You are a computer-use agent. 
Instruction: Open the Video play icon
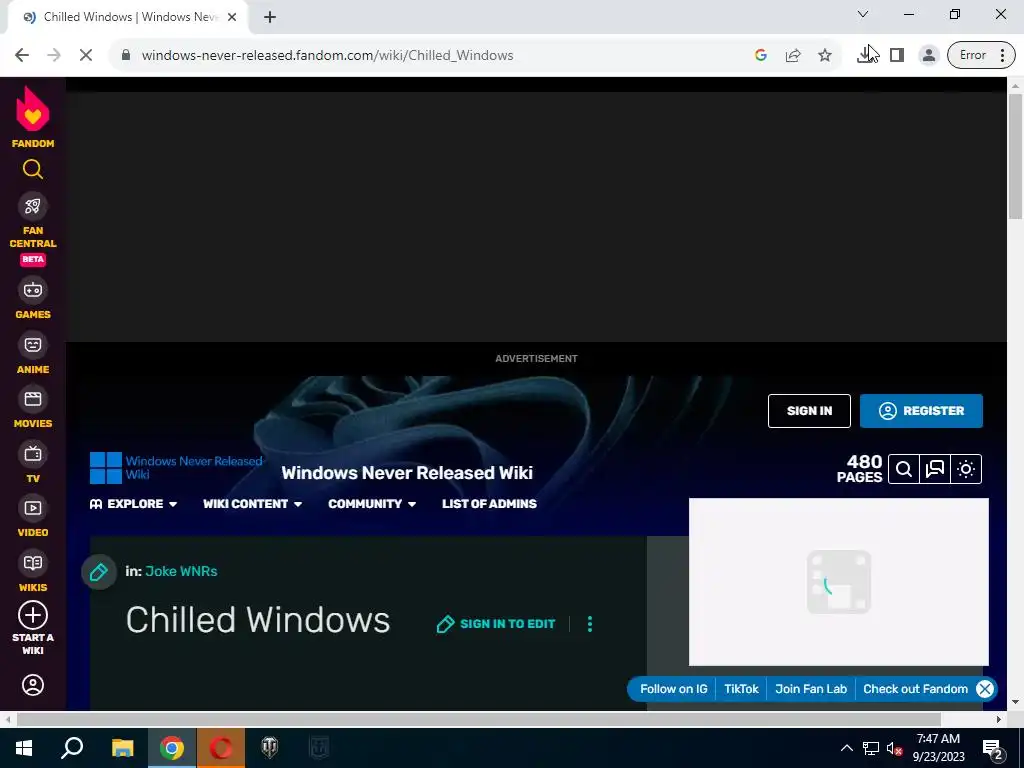pyautogui.click(x=33, y=508)
